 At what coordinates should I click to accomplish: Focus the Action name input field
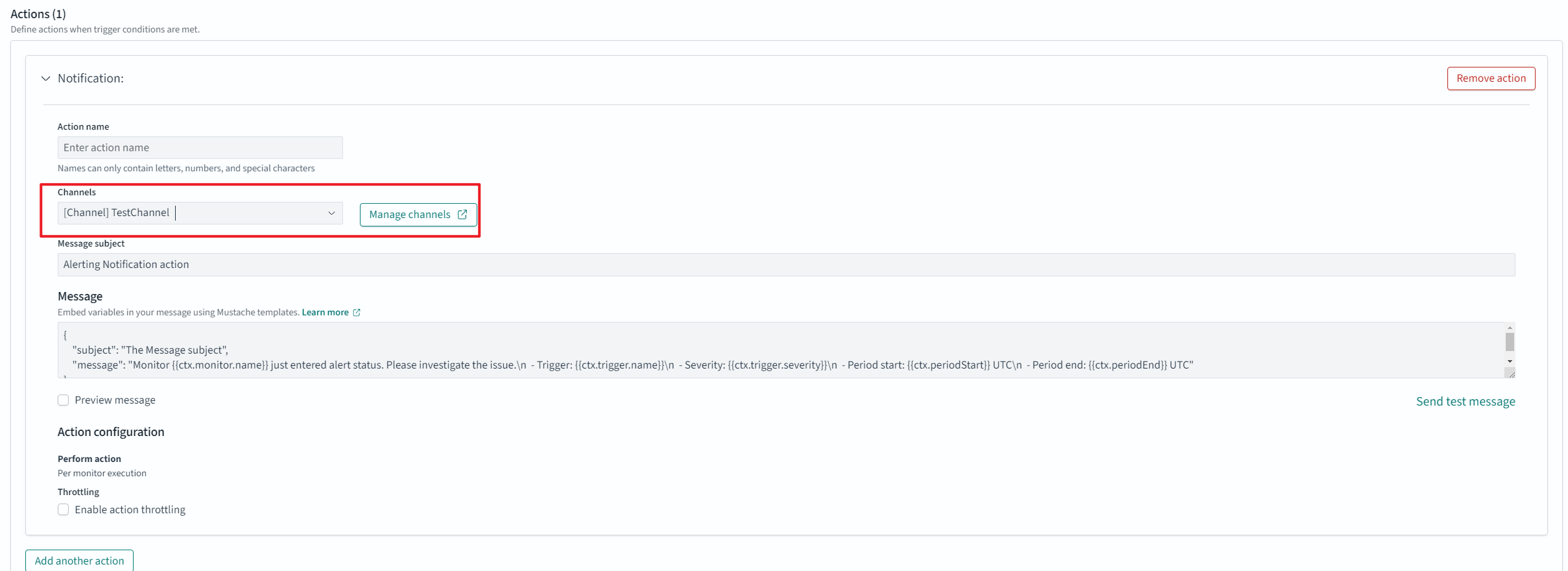click(x=200, y=148)
